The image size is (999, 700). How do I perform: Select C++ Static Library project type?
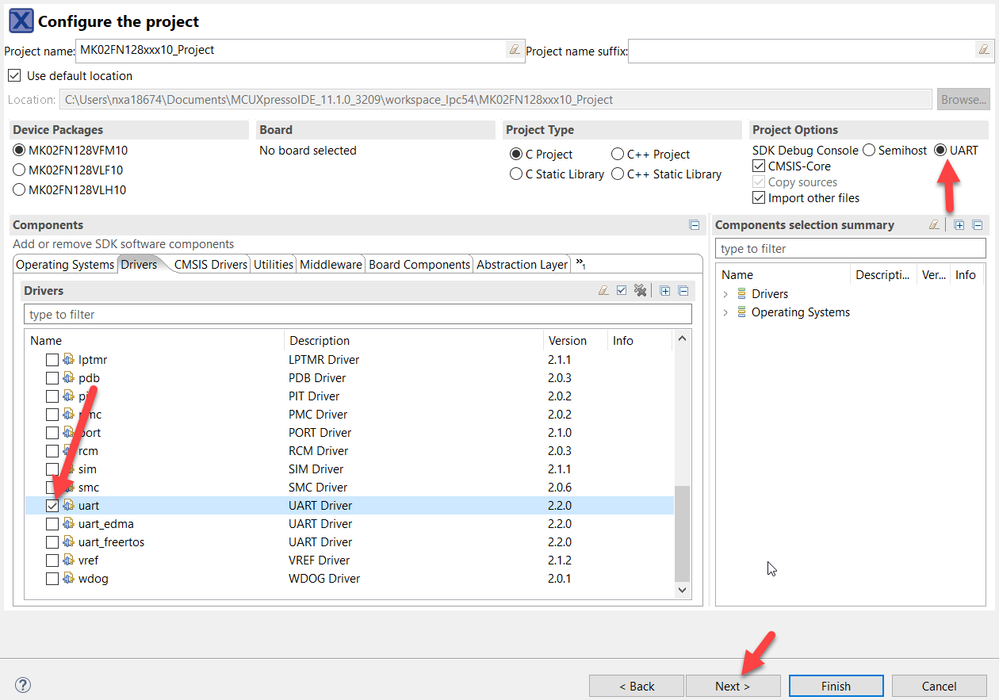[x=617, y=174]
